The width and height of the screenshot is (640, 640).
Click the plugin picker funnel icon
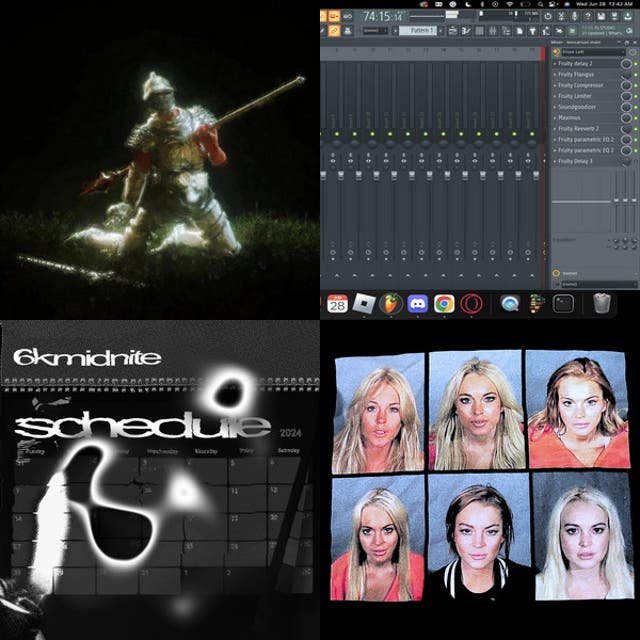point(533,31)
